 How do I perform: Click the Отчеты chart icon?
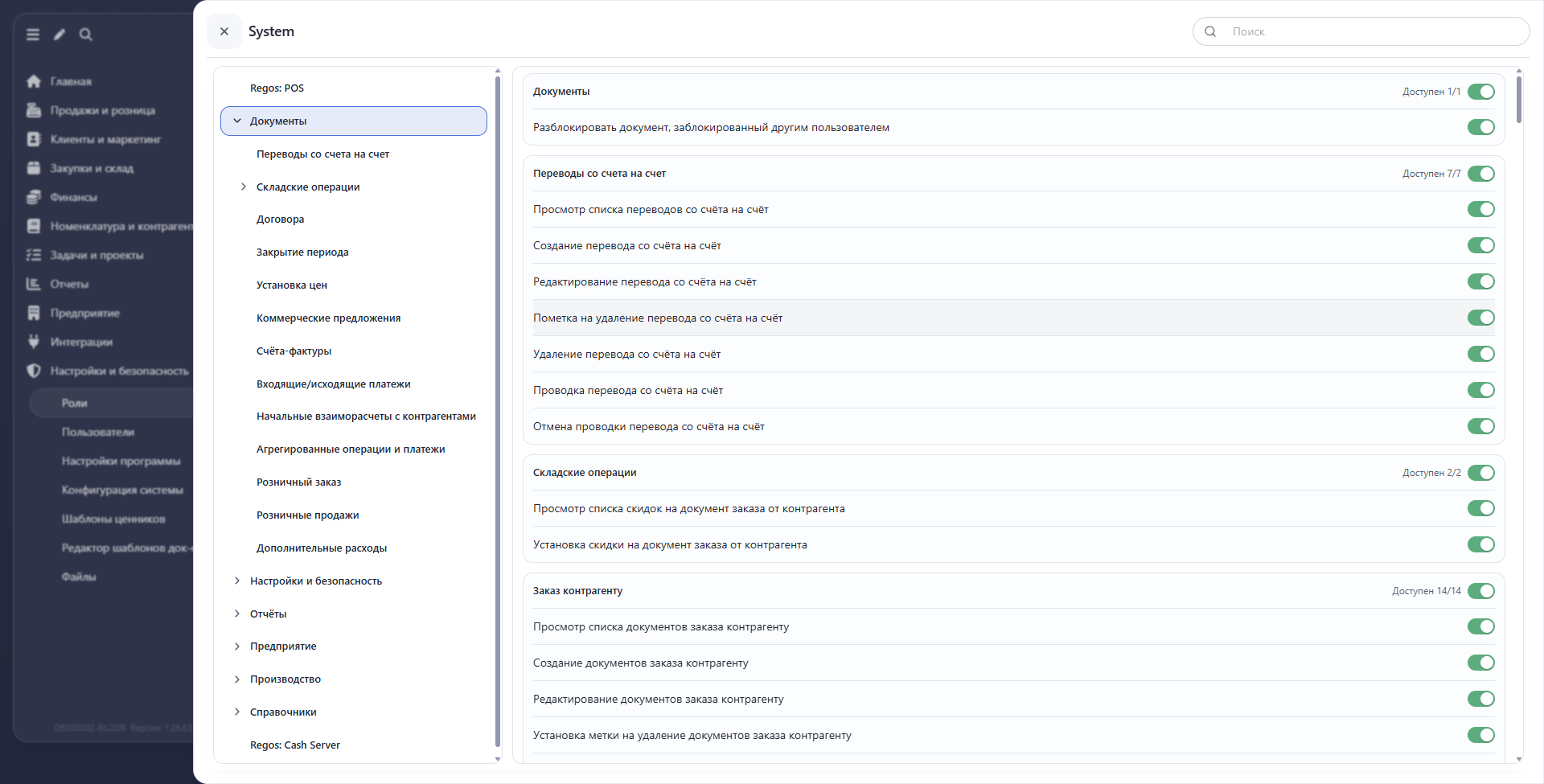[34, 284]
